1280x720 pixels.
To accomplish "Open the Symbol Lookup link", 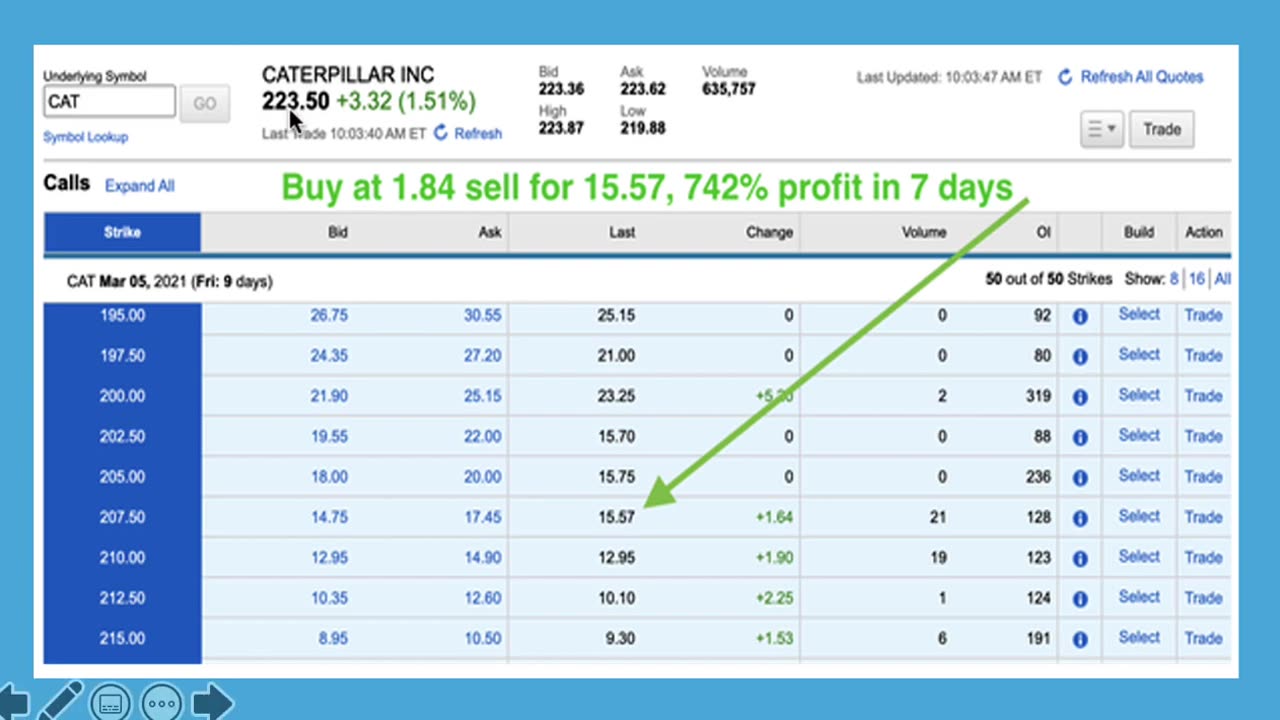I will (85, 137).
